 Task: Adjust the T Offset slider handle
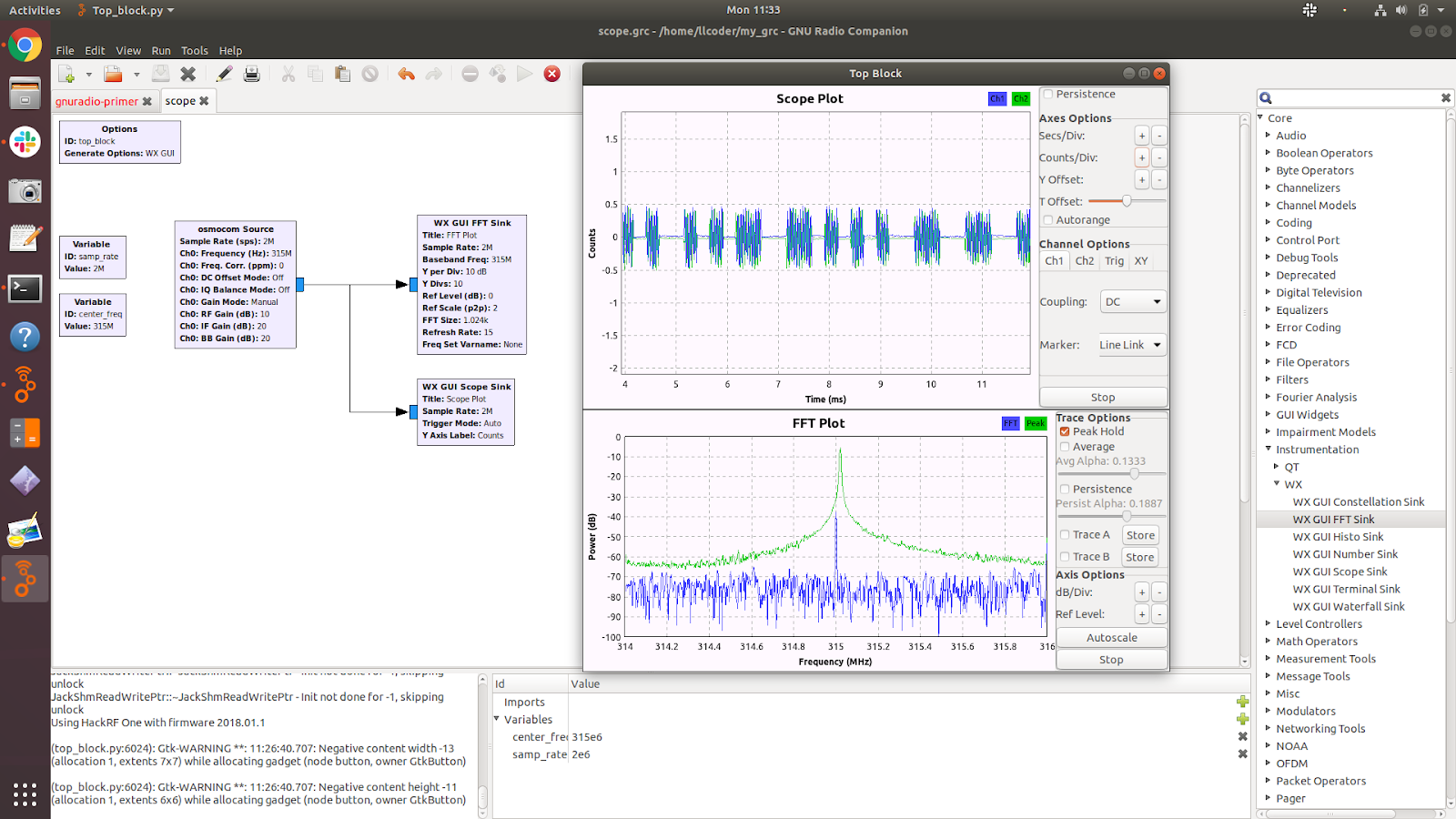point(1127,201)
